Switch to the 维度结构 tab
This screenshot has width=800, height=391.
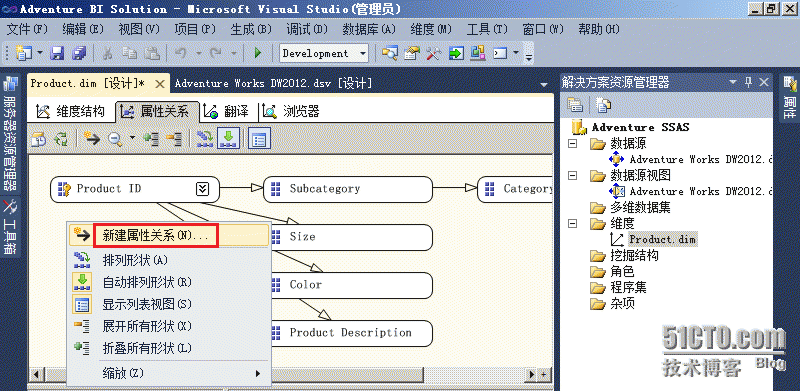71,111
